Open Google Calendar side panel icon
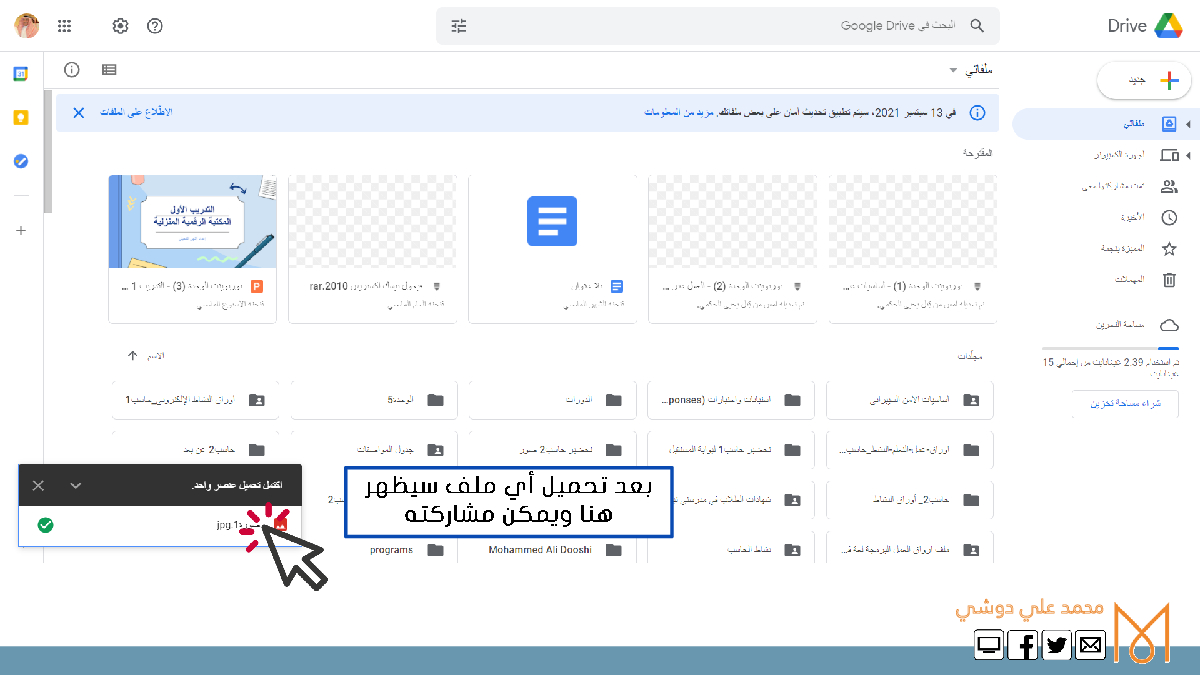 coord(21,74)
